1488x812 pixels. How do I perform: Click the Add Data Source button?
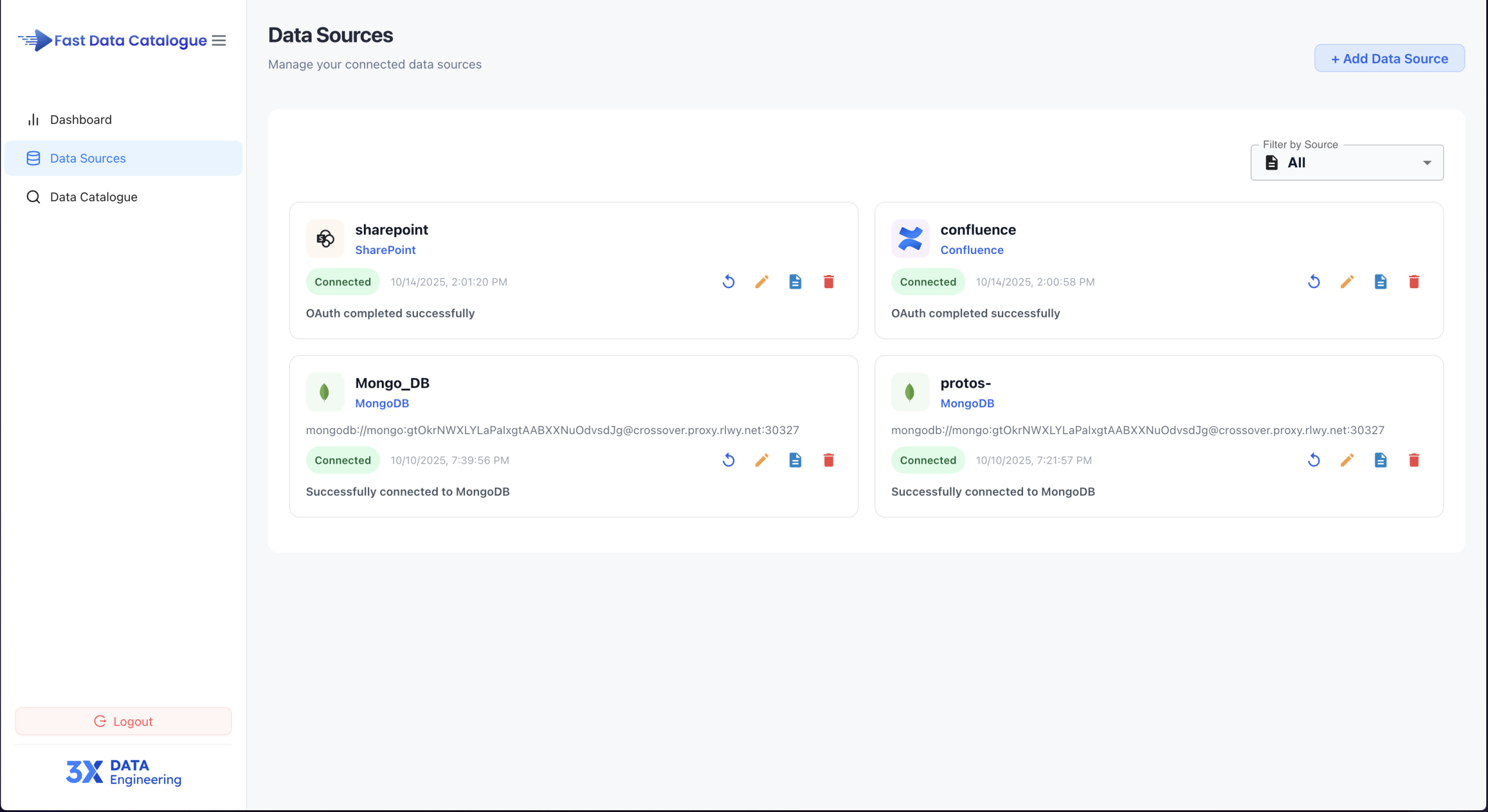click(x=1389, y=58)
